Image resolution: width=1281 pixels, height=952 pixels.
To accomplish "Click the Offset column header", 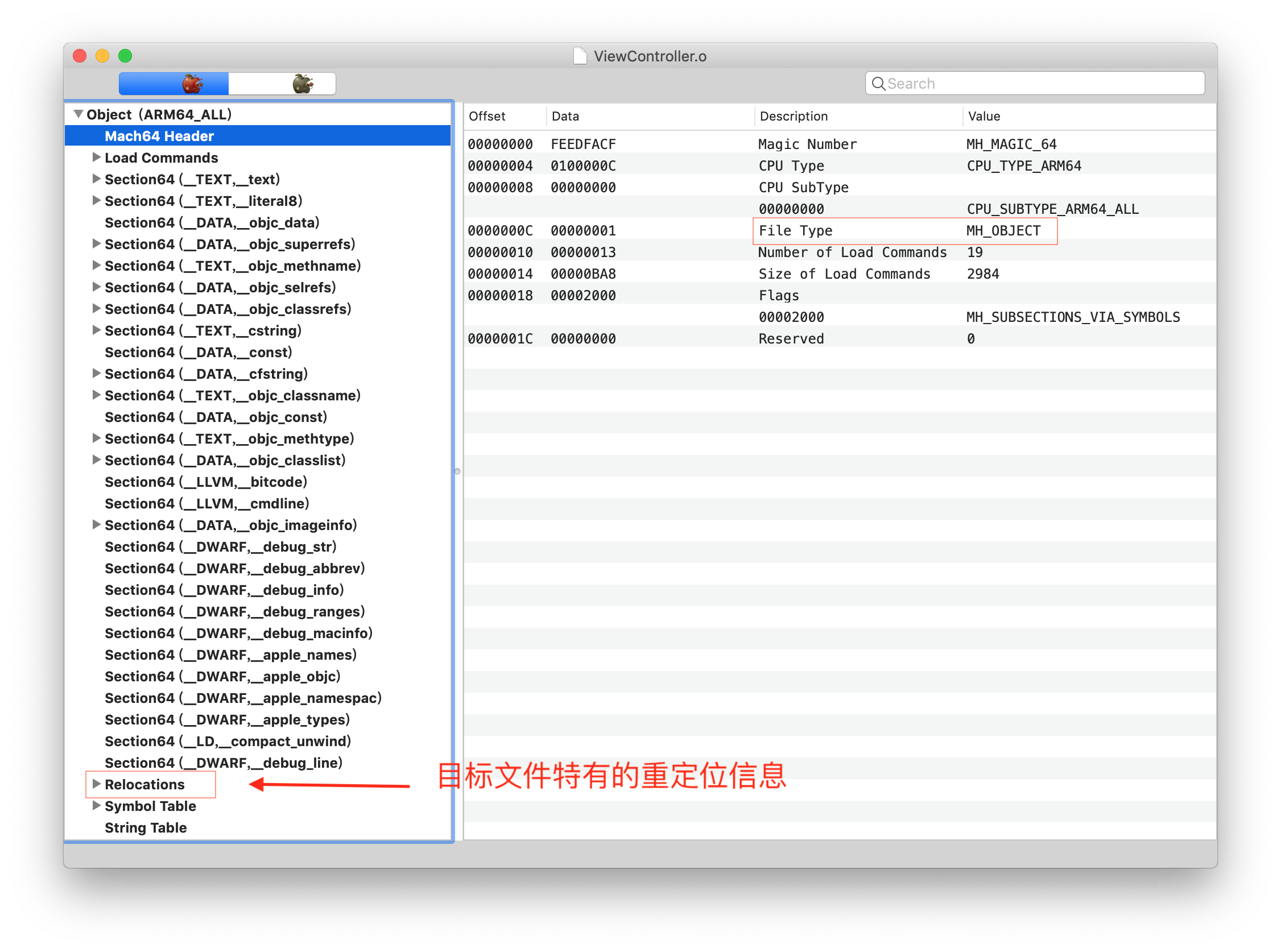I will [x=487, y=117].
